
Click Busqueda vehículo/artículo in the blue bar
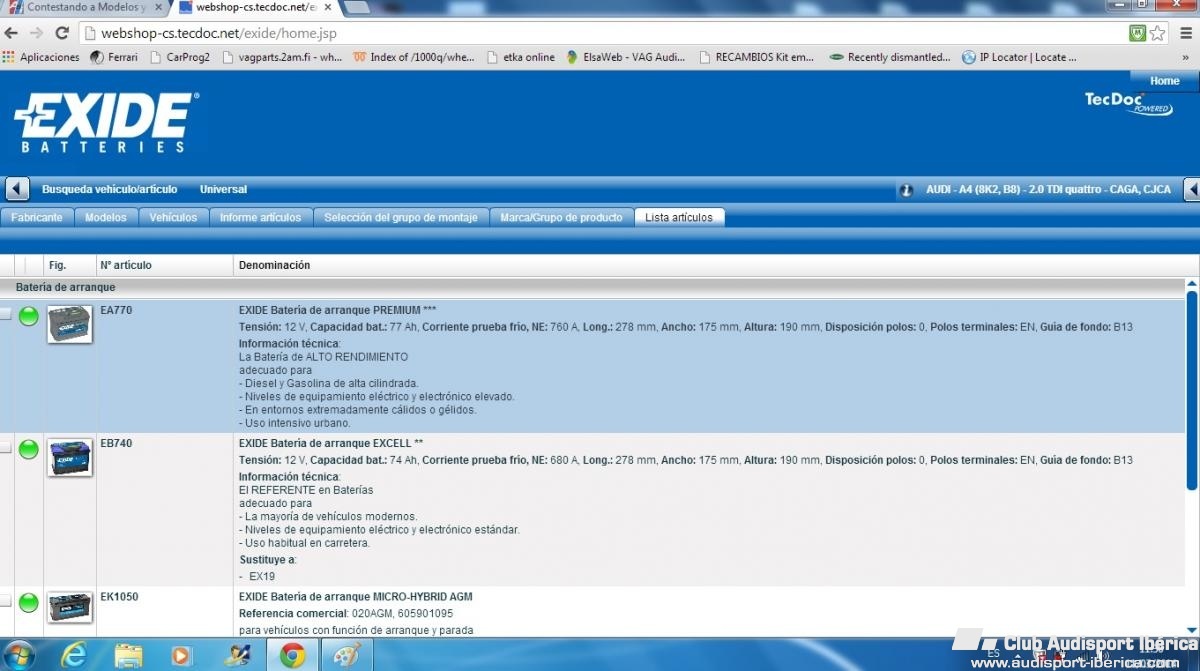point(110,189)
